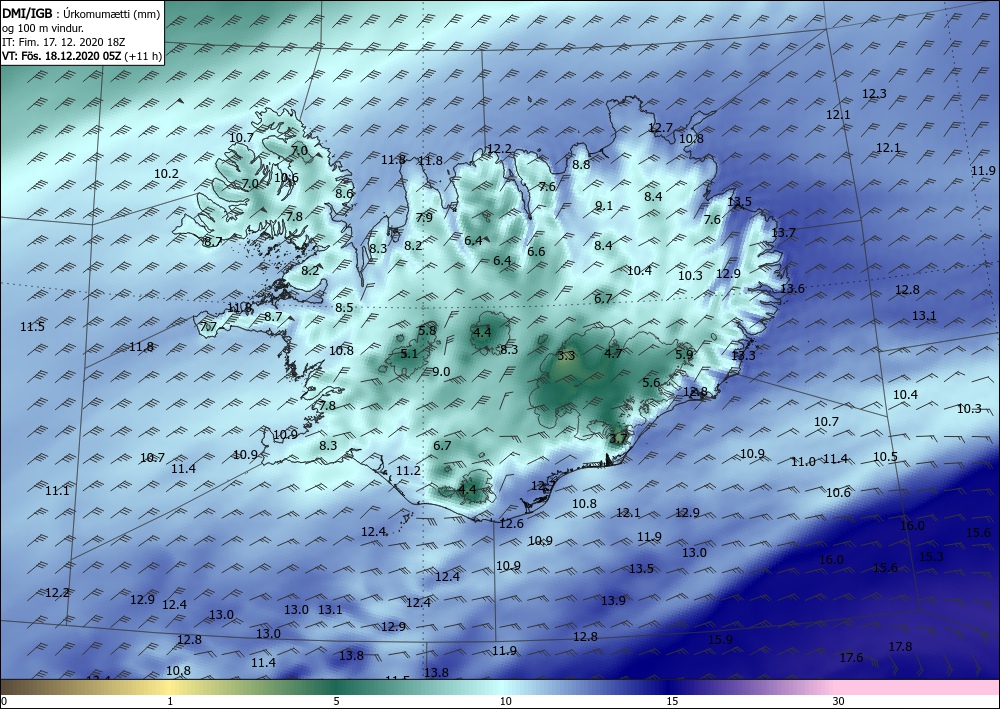Viewport: 1000px width, 709px height.
Task: Click the map value 5.1
Action: [x=409, y=353]
